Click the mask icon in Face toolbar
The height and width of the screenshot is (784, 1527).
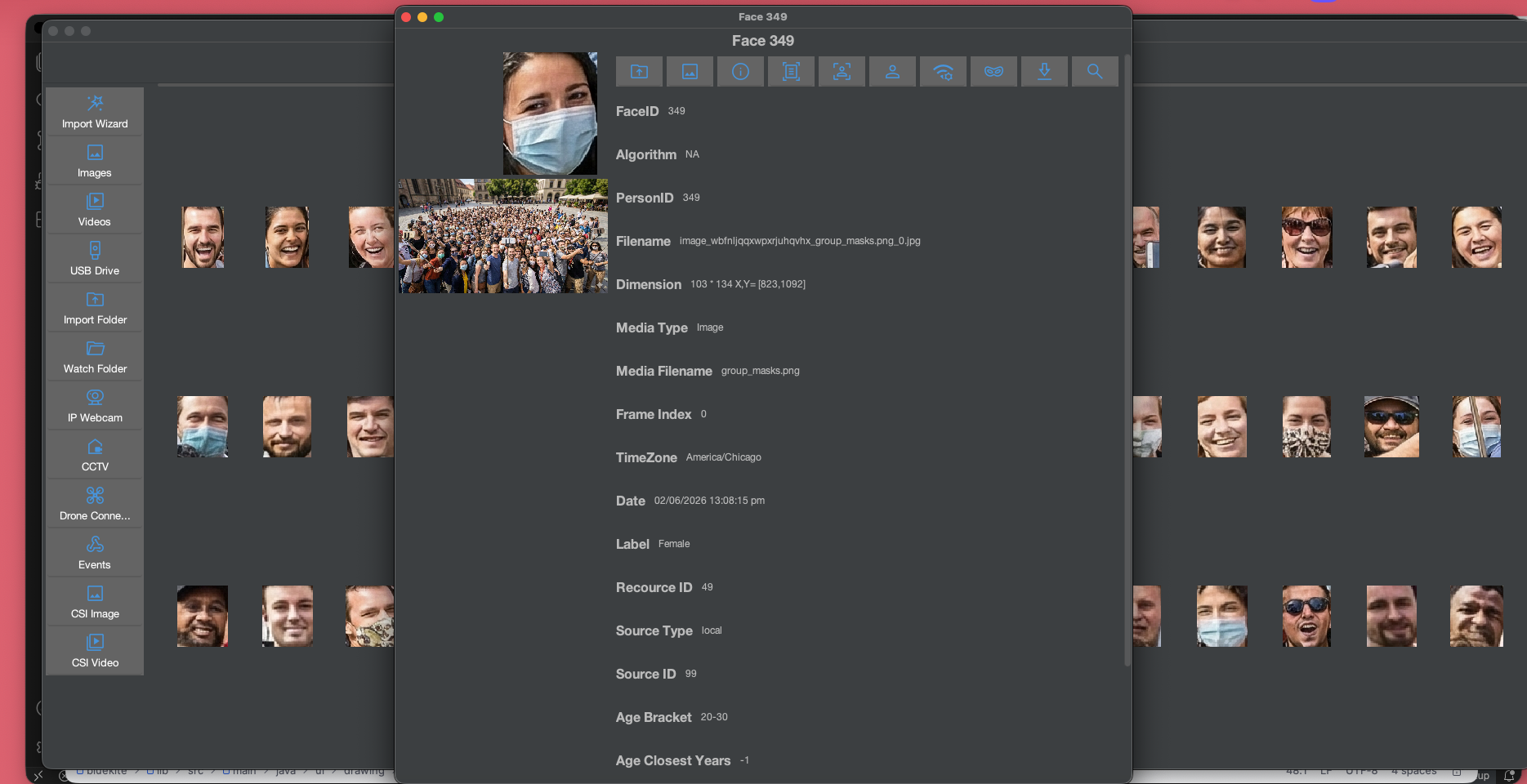(x=993, y=72)
